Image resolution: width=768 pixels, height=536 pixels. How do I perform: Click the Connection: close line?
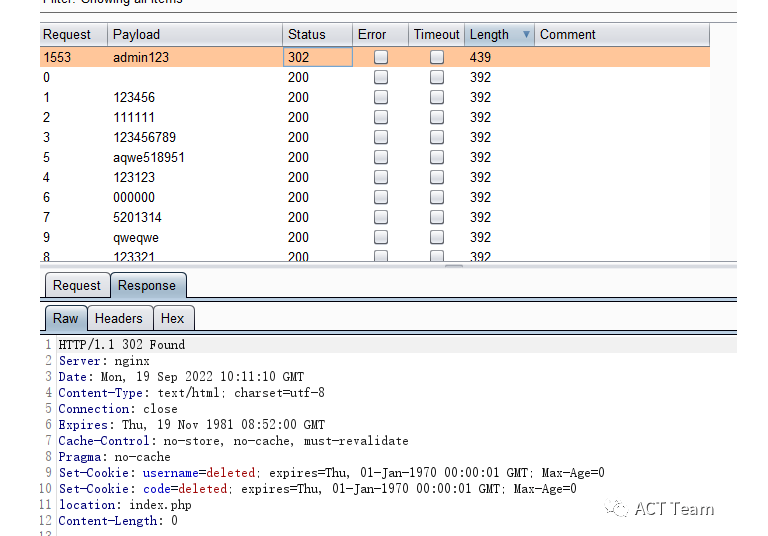click(118, 409)
